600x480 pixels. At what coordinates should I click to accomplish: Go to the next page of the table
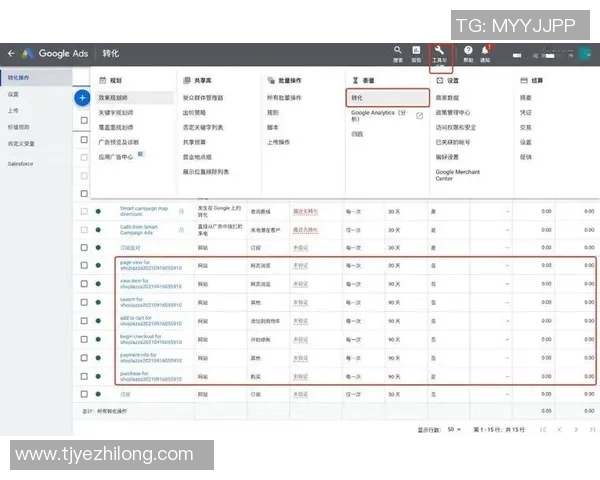[x=576, y=429]
